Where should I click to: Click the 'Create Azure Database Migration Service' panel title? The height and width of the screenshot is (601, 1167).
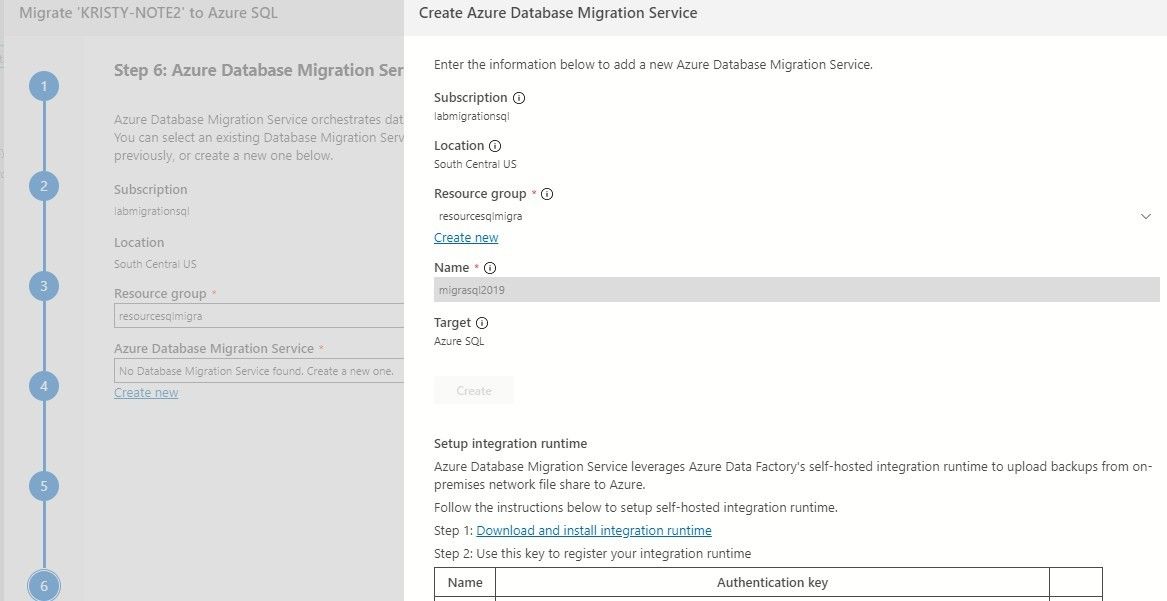tap(558, 13)
